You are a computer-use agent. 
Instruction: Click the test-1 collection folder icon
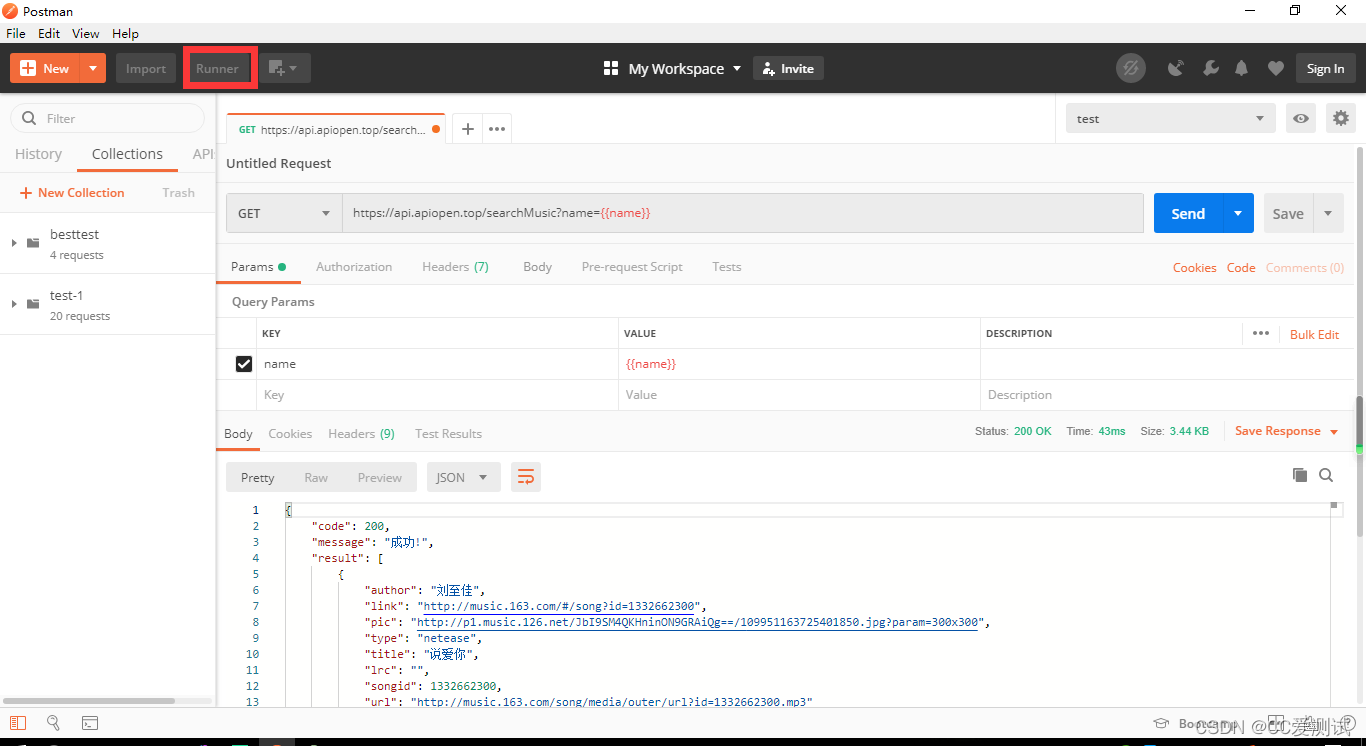pos(33,304)
